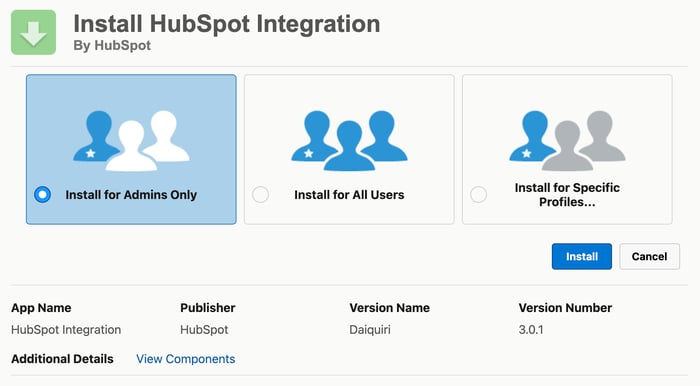The width and height of the screenshot is (700, 386).
Task: Click the By HubSpot subtitle
Action: [112, 46]
